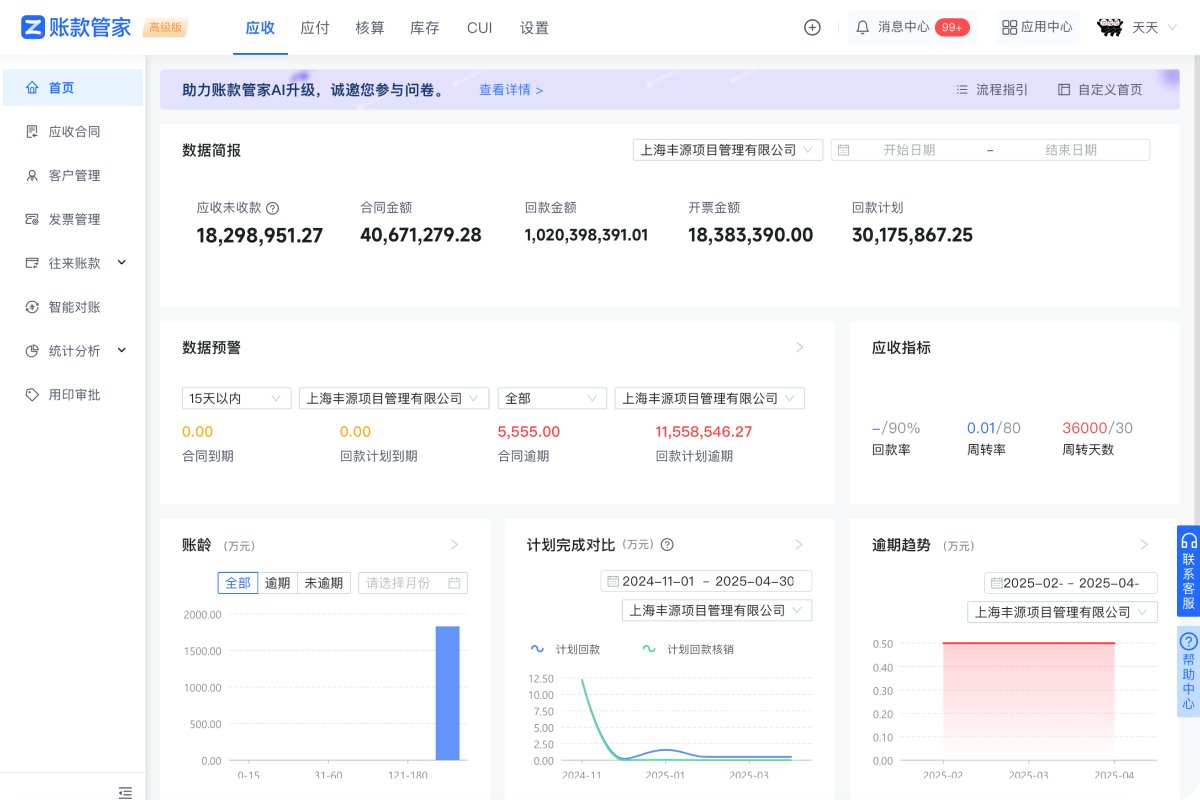Switch to 核算 top tab
Image resolution: width=1200 pixels, height=800 pixels.
coord(370,28)
